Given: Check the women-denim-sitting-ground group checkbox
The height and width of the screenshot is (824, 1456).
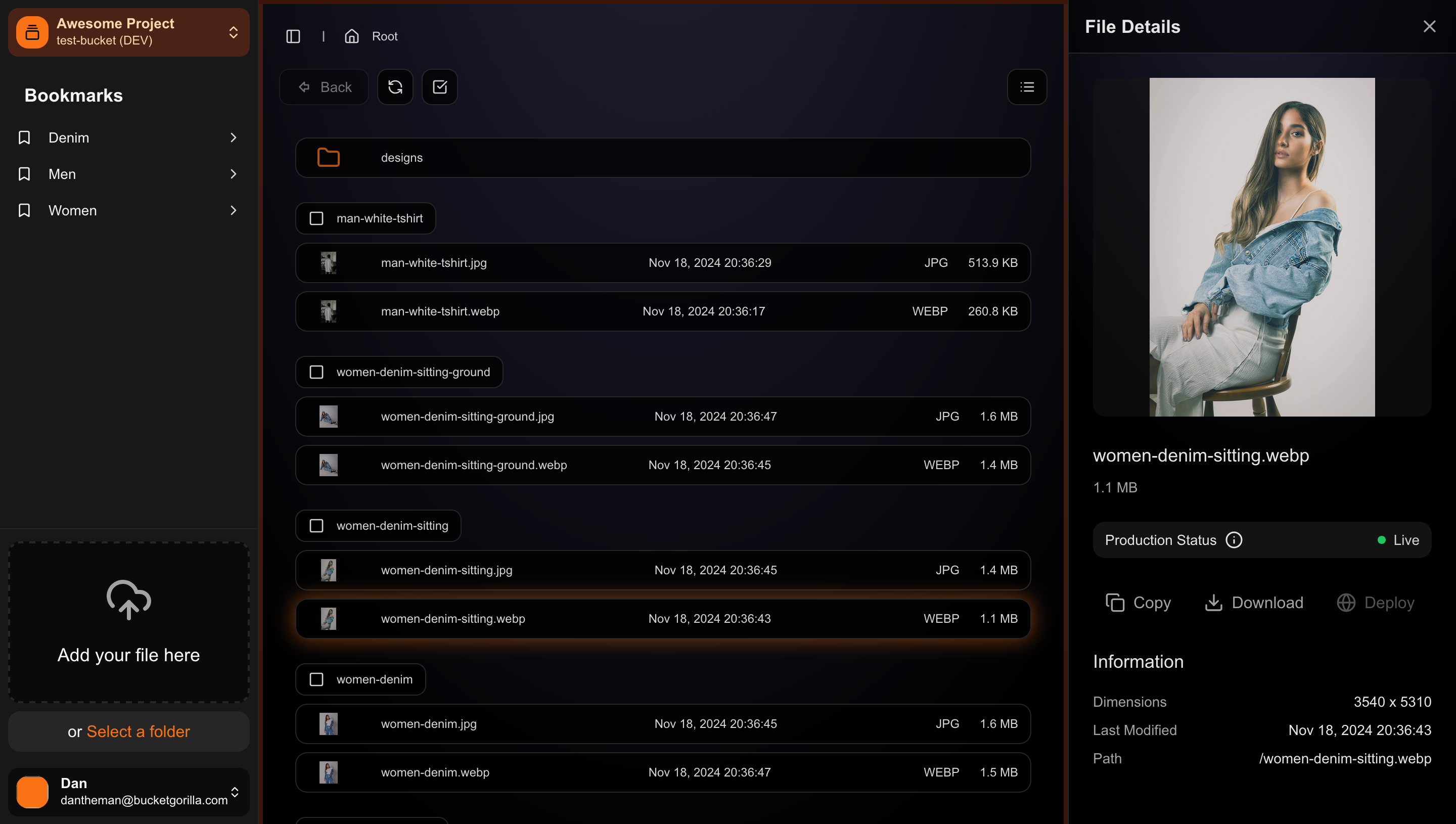Looking at the screenshot, I should point(316,372).
